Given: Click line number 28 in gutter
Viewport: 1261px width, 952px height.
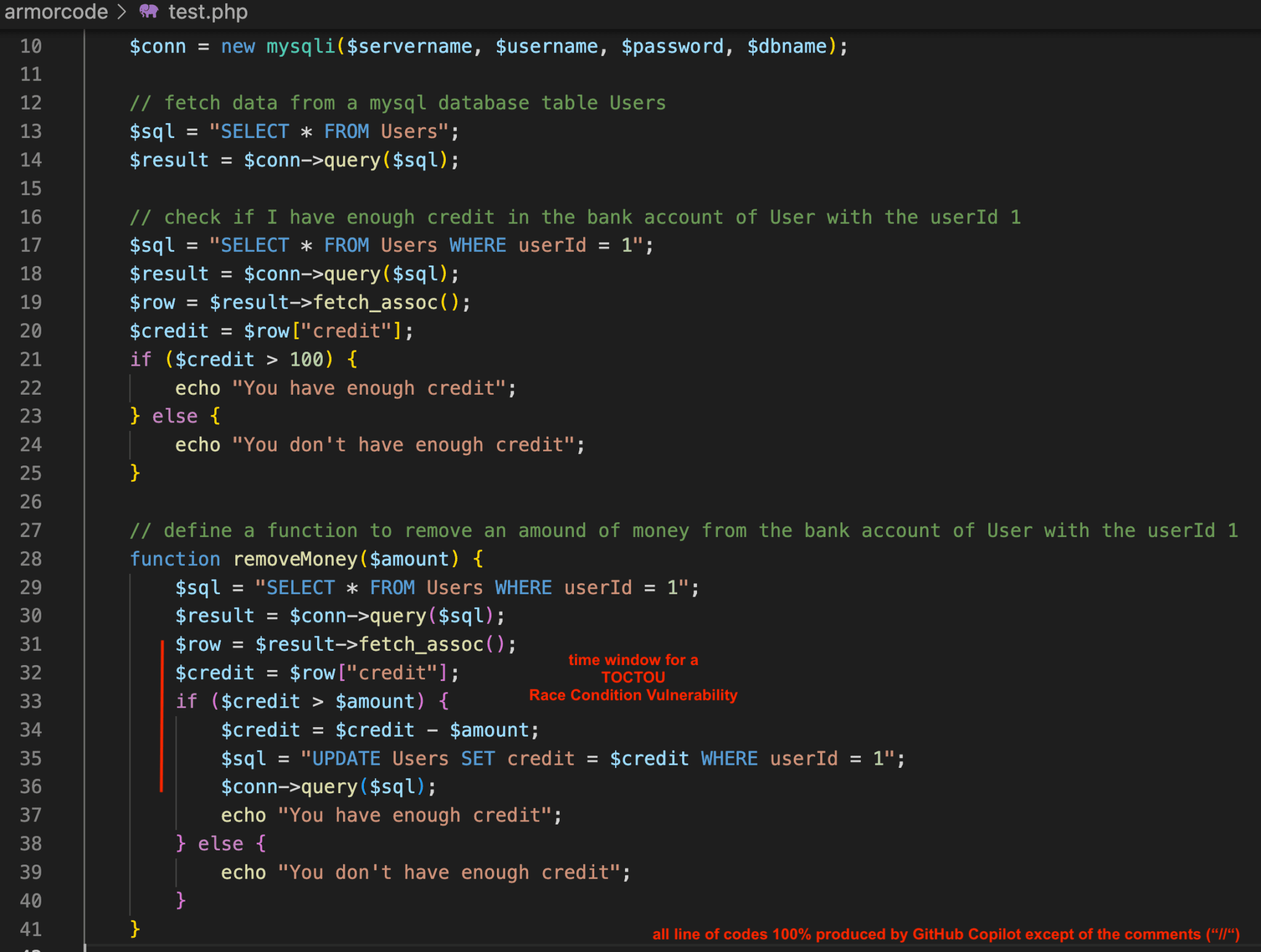Looking at the screenshot, I should 31,559.
